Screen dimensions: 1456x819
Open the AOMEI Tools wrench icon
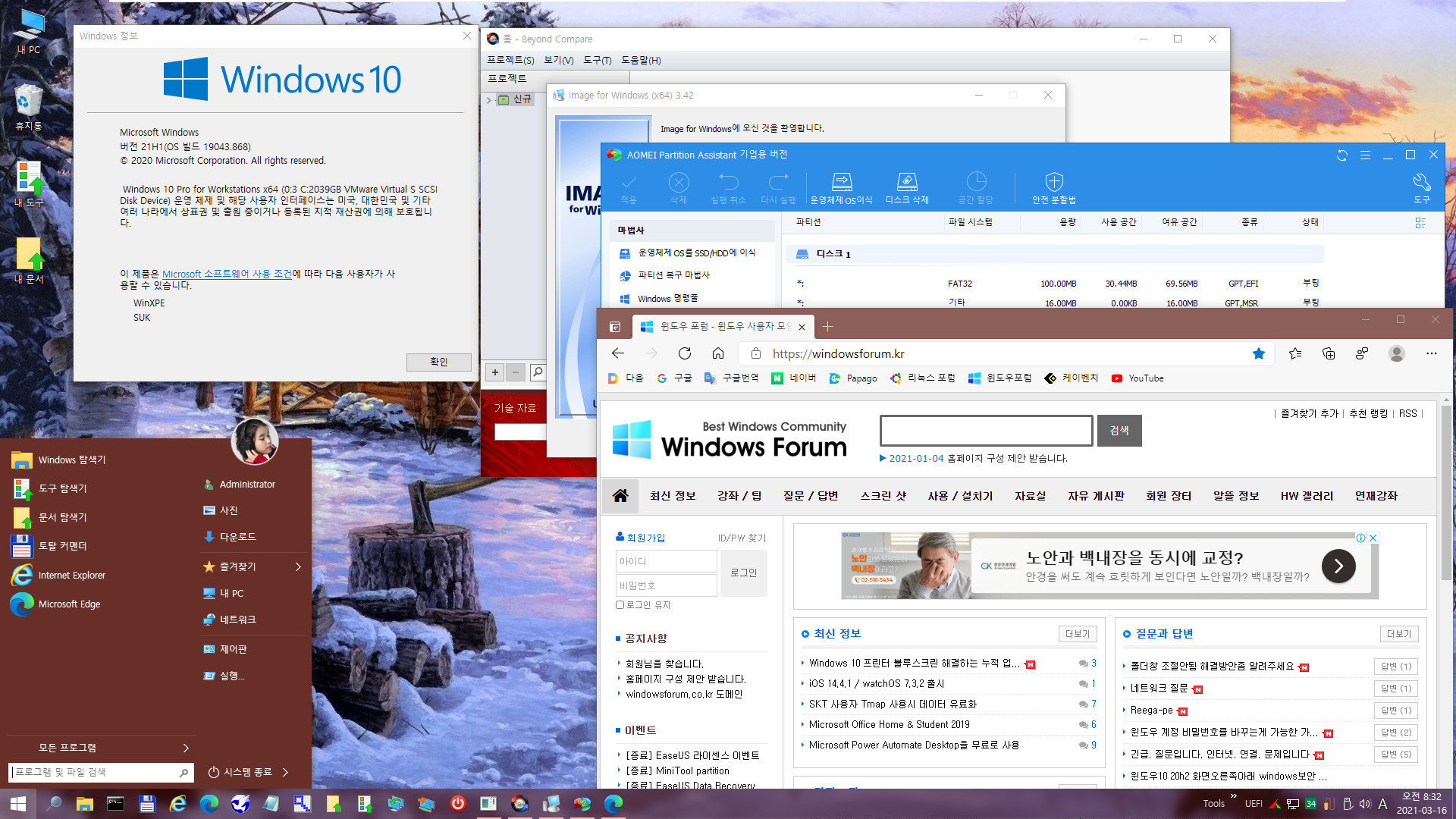pyautogui.click(x=1421, y=182)
